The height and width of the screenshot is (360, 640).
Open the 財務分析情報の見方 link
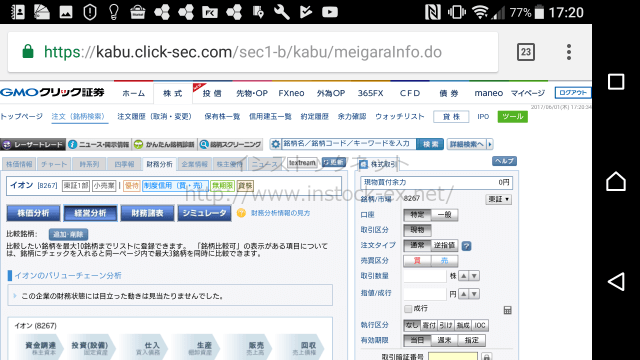point(280,213)
